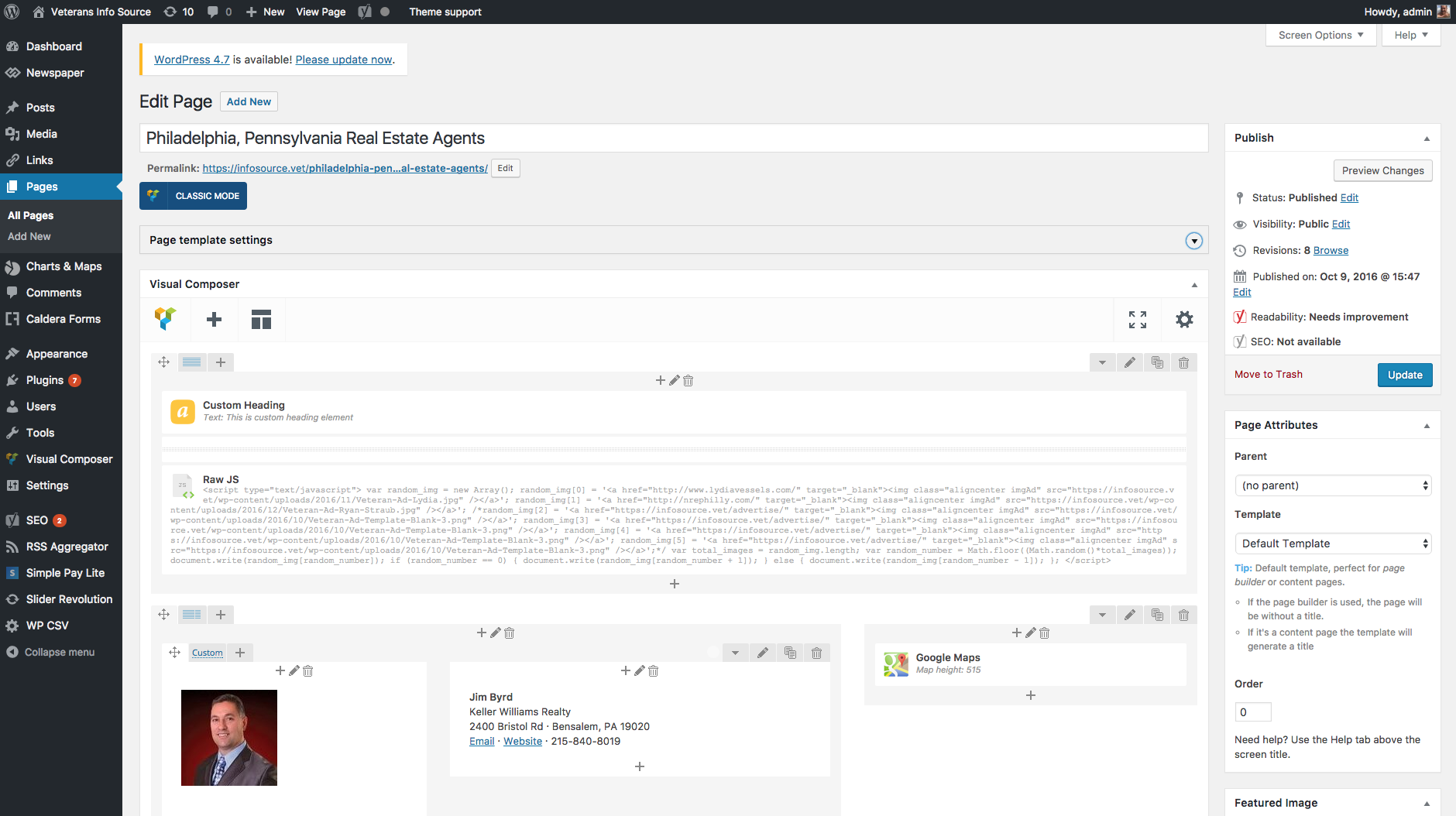1456x816 pixels.
Task: Clone the second Visual Composer row
Action: tap(1157, 615)
